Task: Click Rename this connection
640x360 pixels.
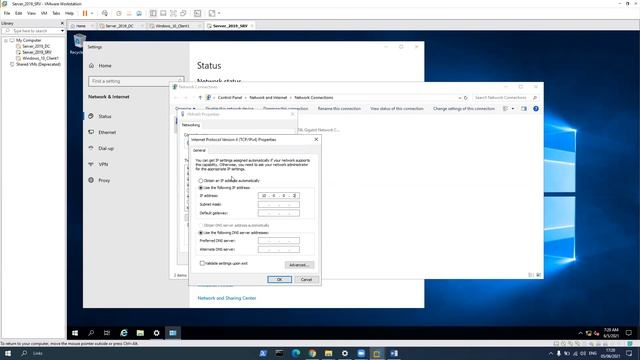Action: (x=339, y=109)
